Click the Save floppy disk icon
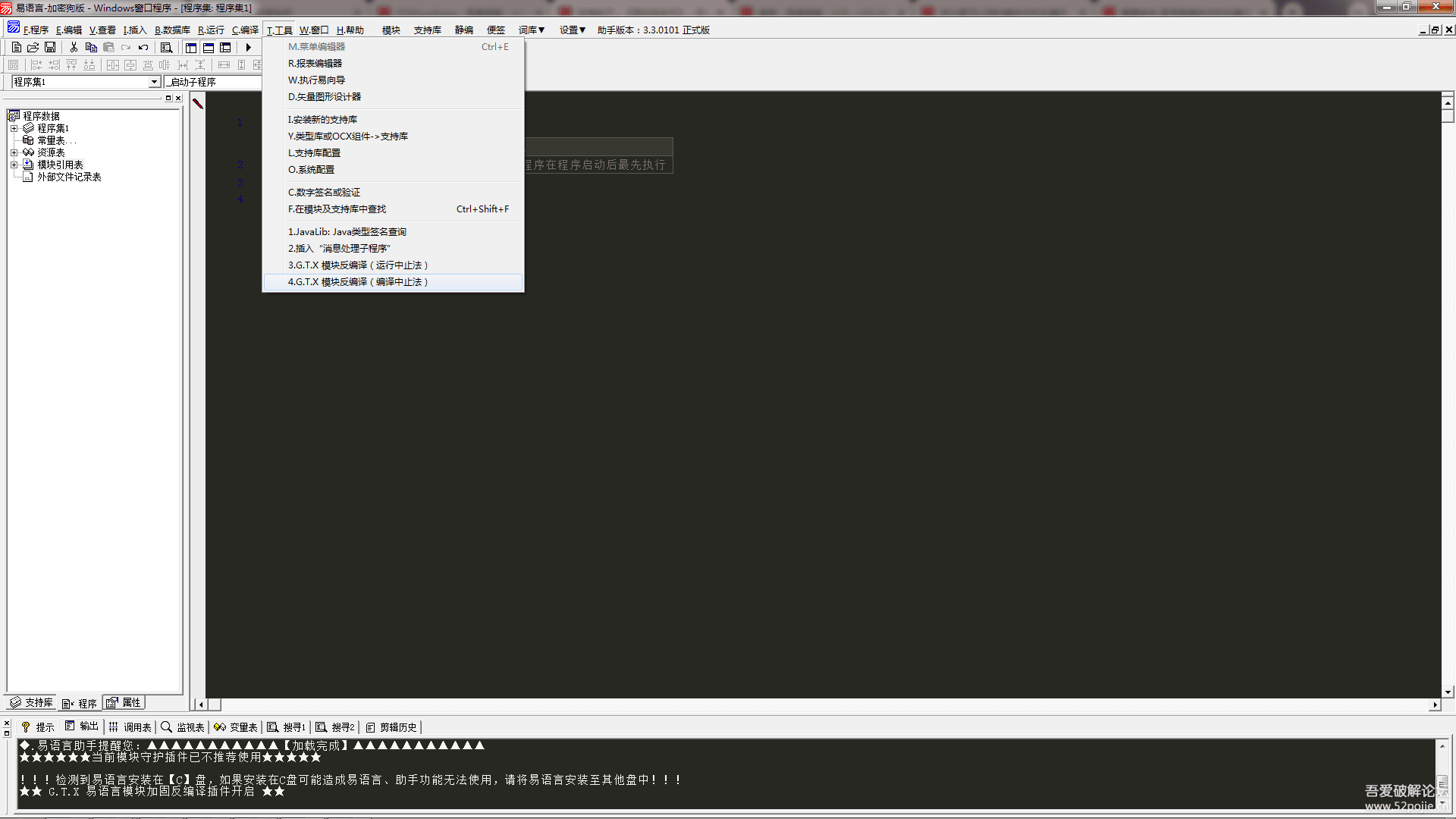Image resolution: width=1456 pixels, height=819 pixels. (50, 47)
